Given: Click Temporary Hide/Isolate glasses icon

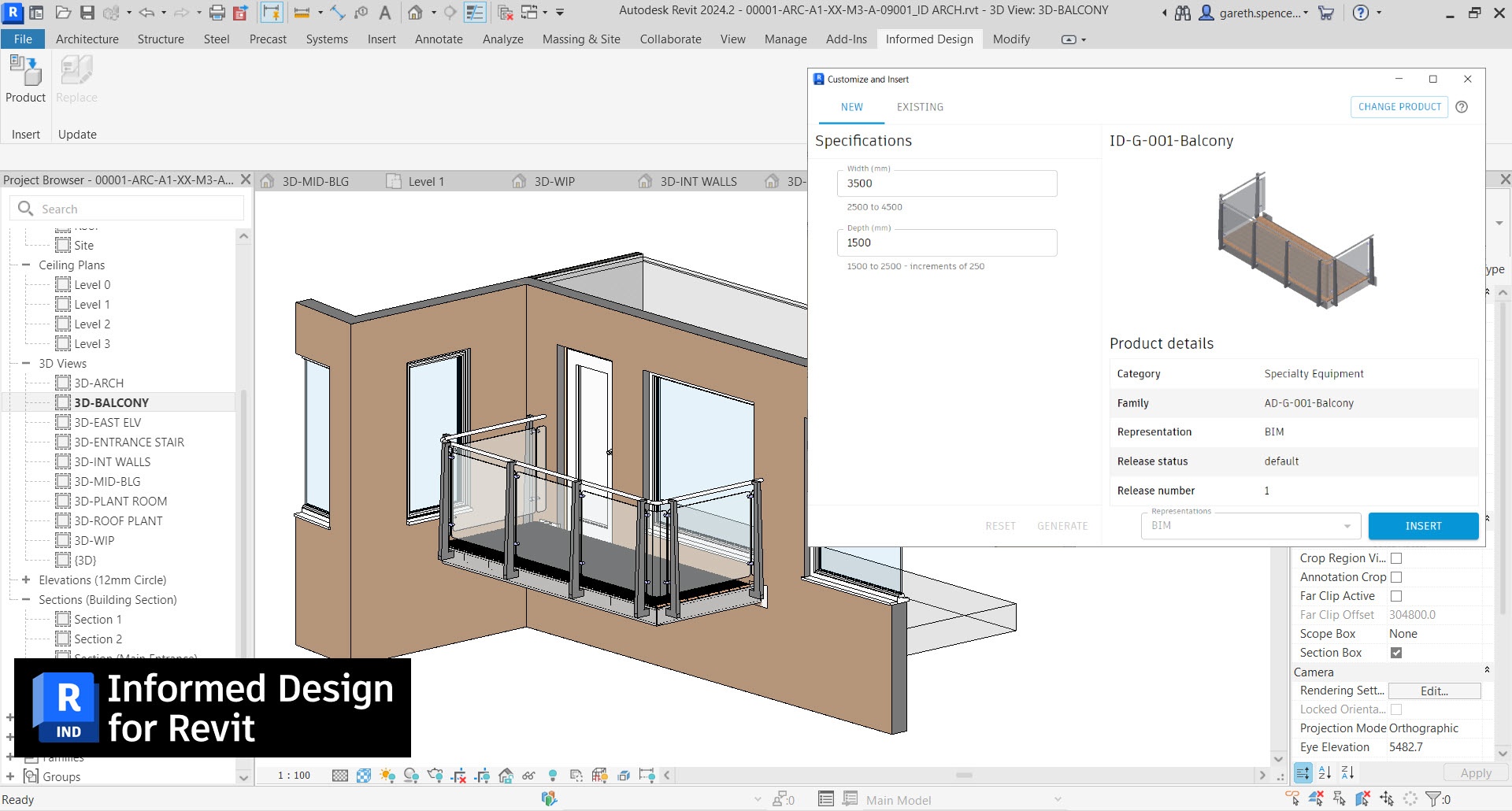Looking at the screenshot, I should (x=528, y=776).
